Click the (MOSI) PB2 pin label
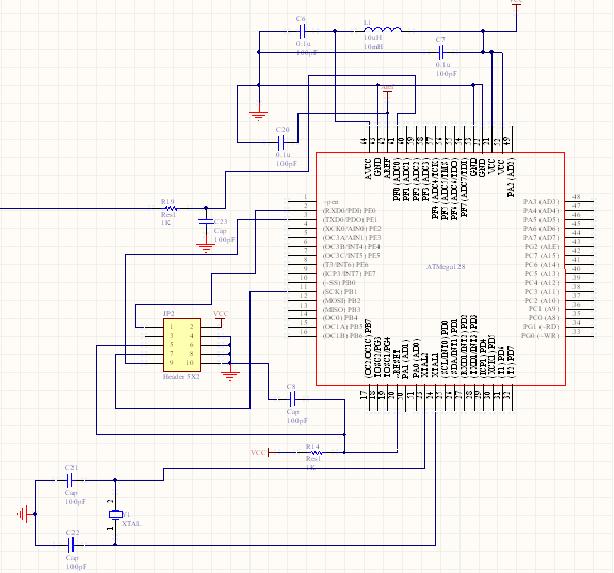614x573 pixels. click(x=341, y=301)
